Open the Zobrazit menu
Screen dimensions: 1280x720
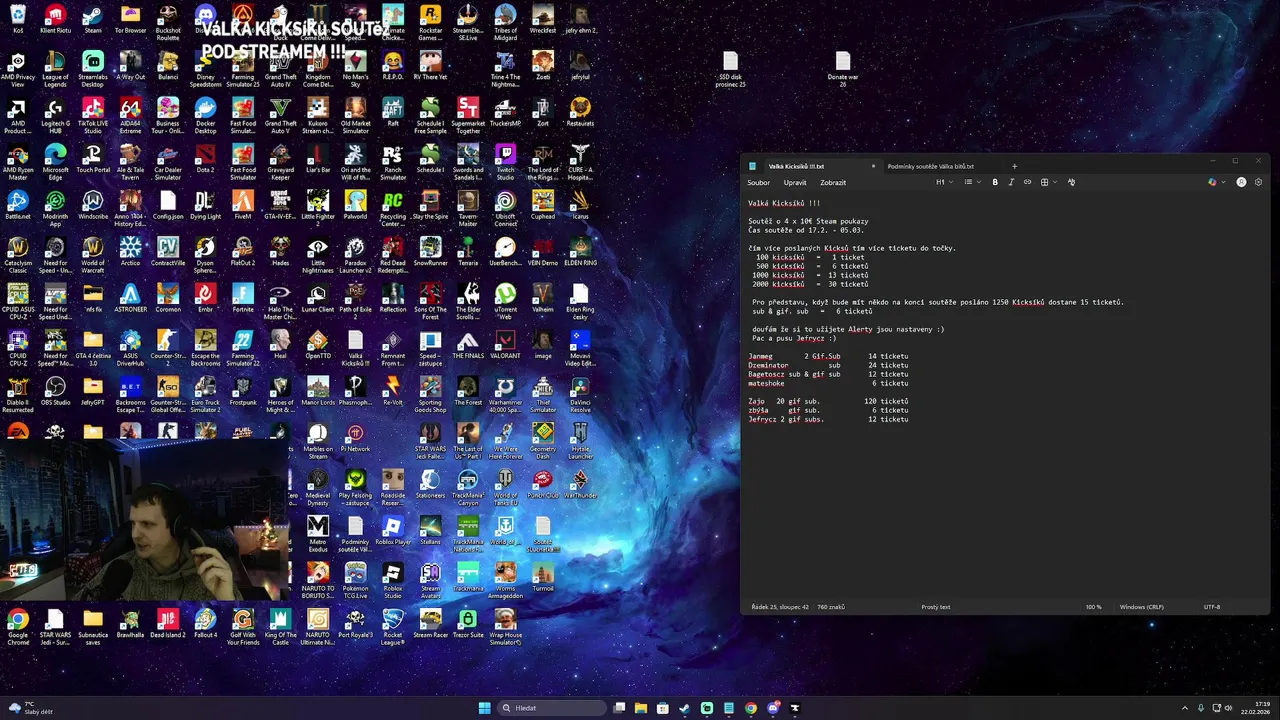(833, 182)
